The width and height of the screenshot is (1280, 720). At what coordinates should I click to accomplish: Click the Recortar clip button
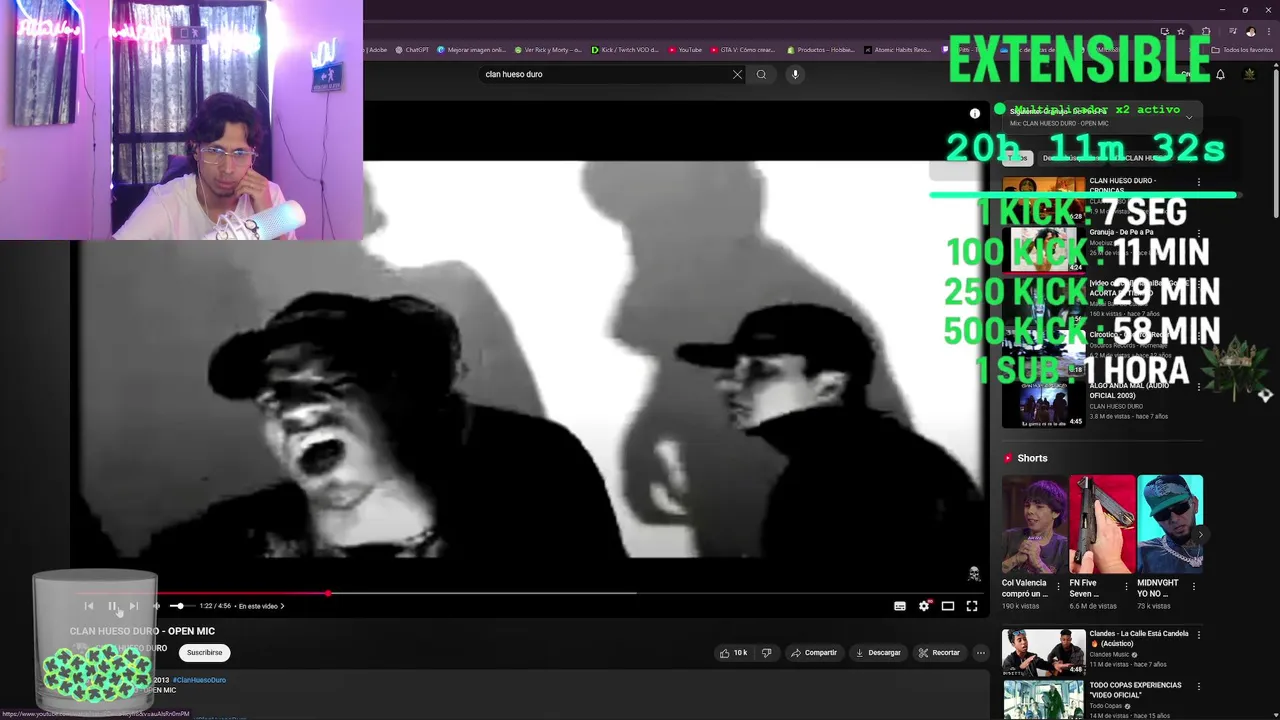pyautogui.click(x=939, y=653)
